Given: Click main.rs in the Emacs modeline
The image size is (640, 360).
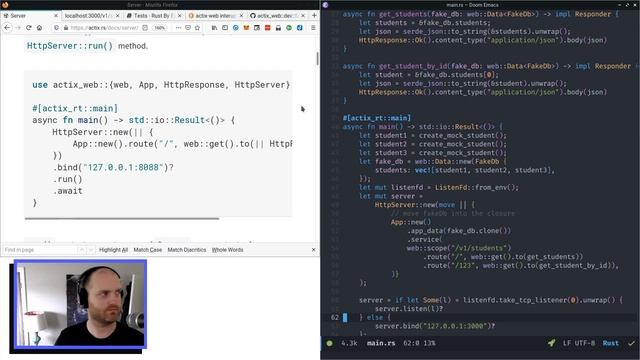Looking at the screenshot, I should click(x=381, y=343).
